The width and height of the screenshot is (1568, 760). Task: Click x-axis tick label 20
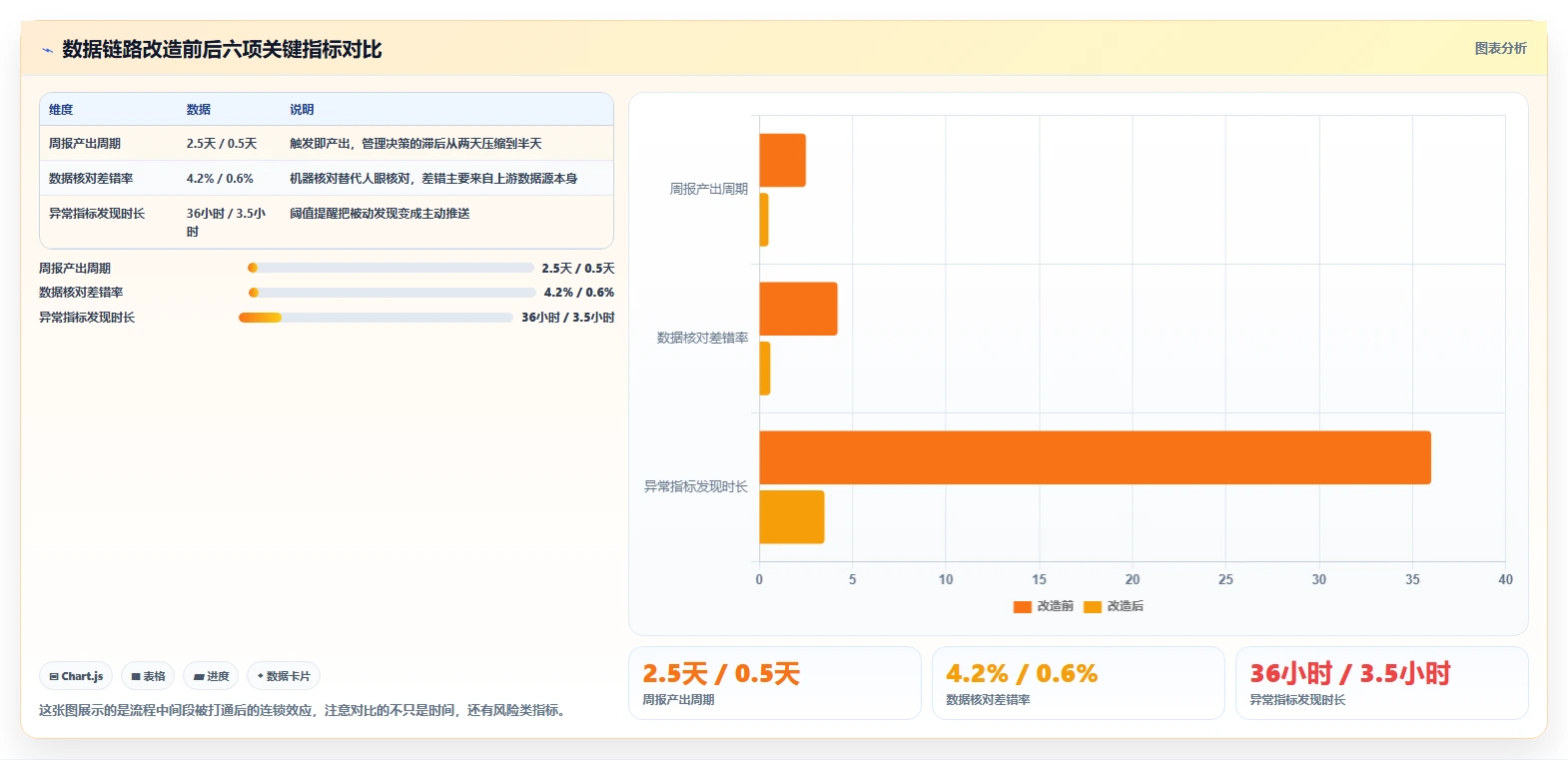pos(1133,579)
